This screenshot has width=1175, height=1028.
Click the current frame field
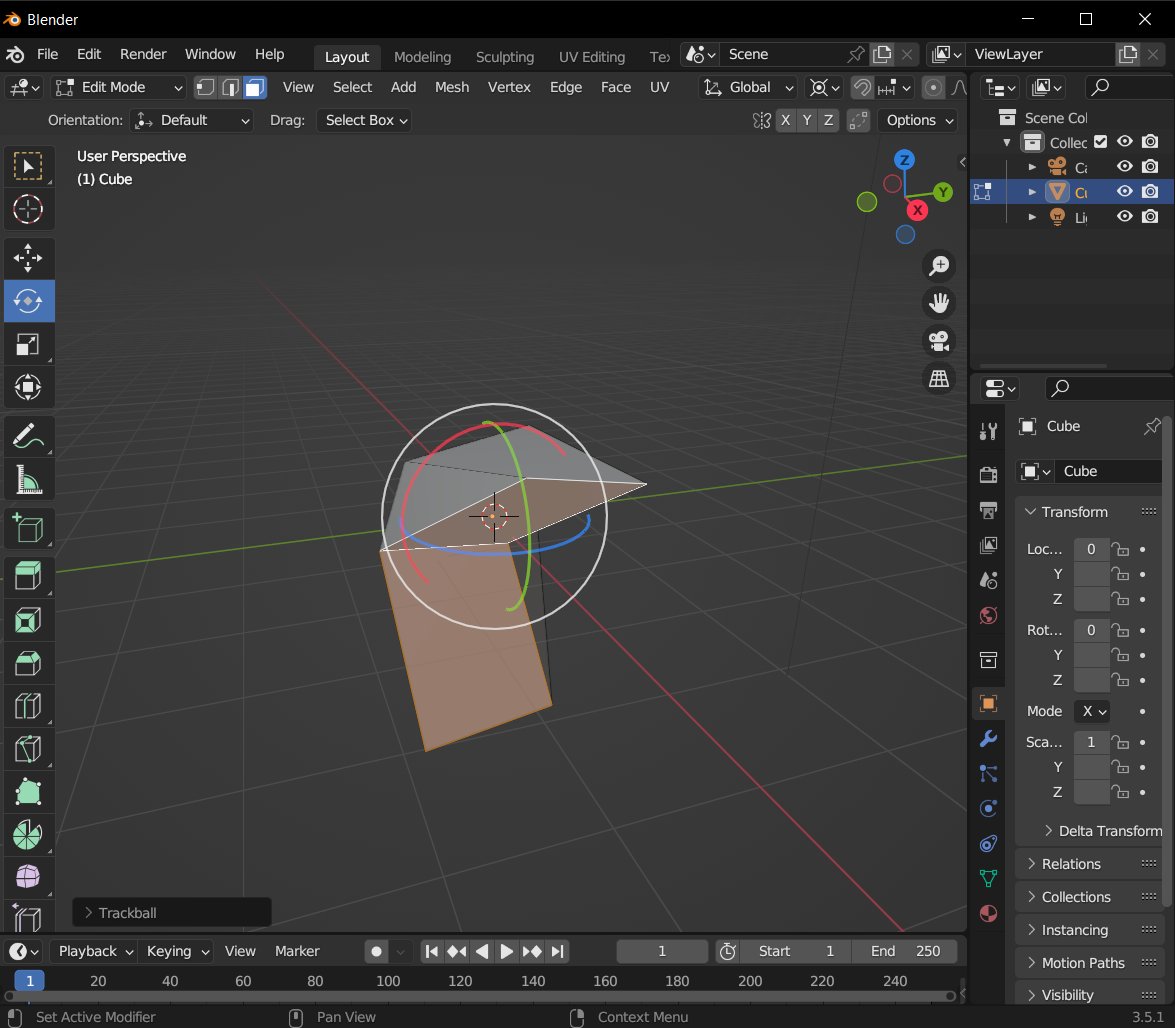pos(662,952)
